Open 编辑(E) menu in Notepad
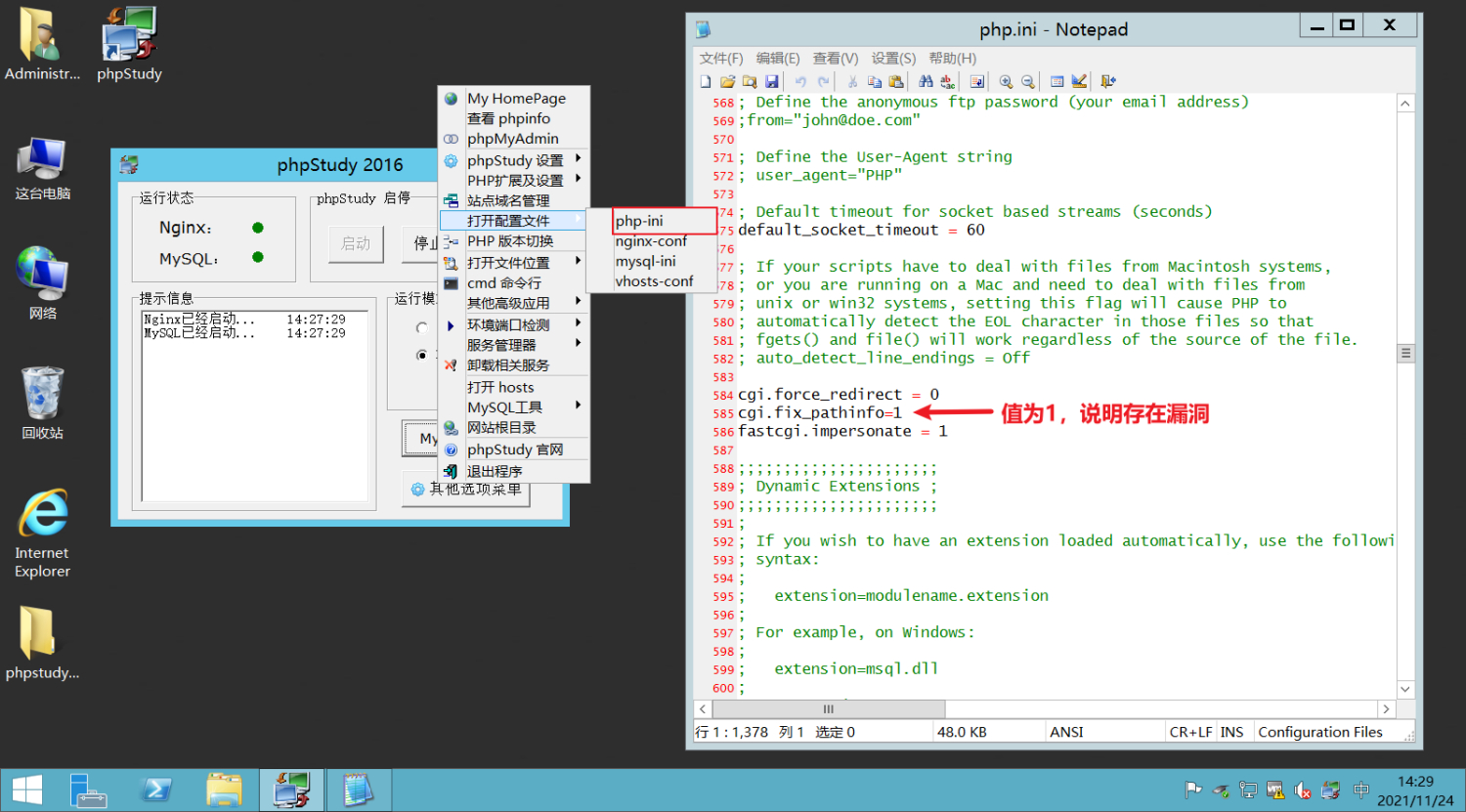The width and height of the screenshot is (1466, 812). [x=778, y=59]
